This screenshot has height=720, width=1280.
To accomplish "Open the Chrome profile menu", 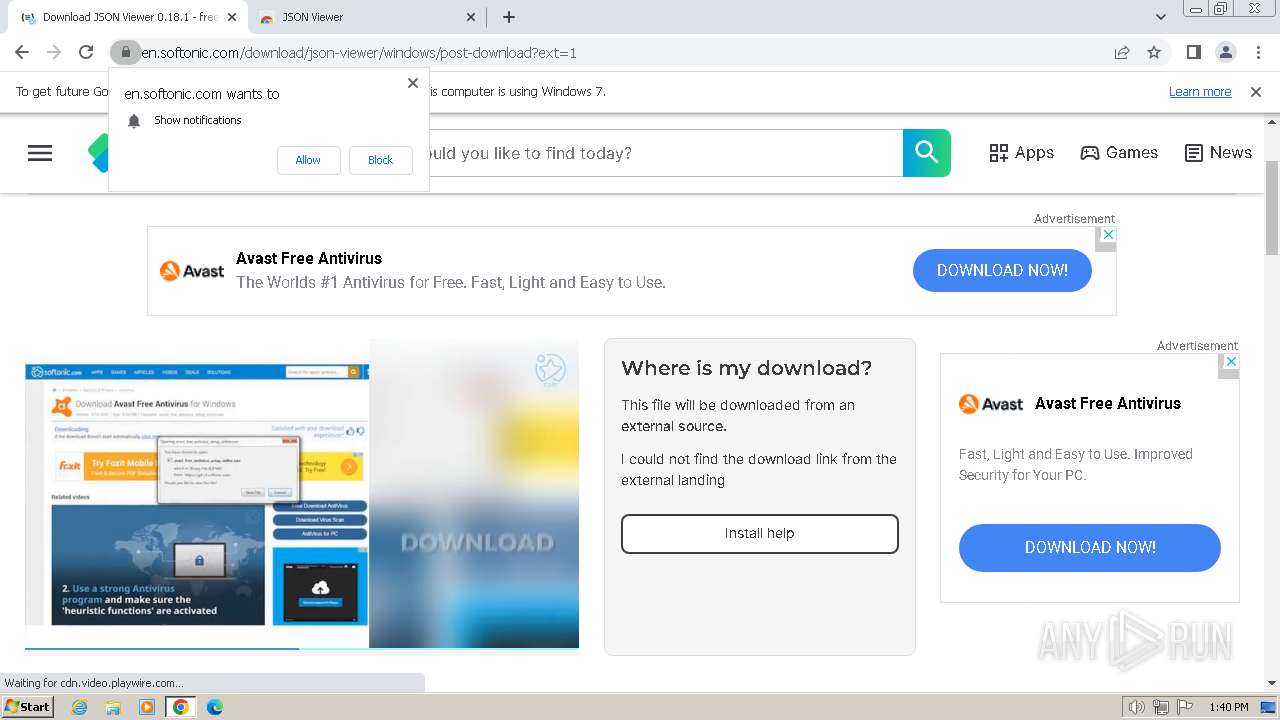I will point(1225,52).
